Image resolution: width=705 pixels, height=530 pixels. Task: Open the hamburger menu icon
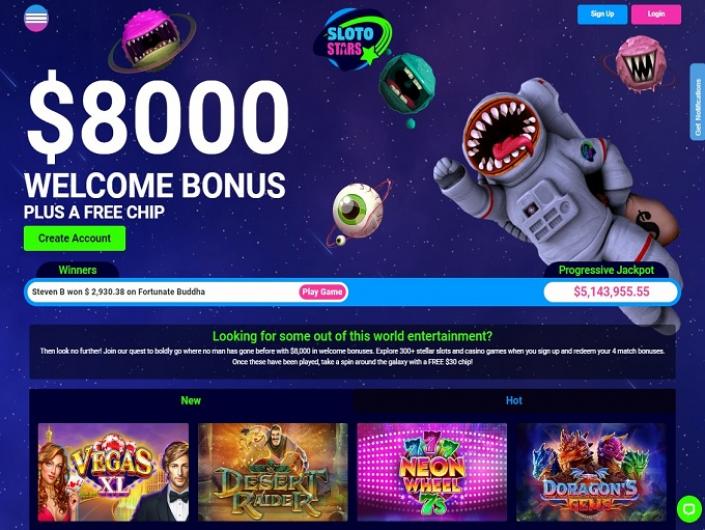[36, 18]
